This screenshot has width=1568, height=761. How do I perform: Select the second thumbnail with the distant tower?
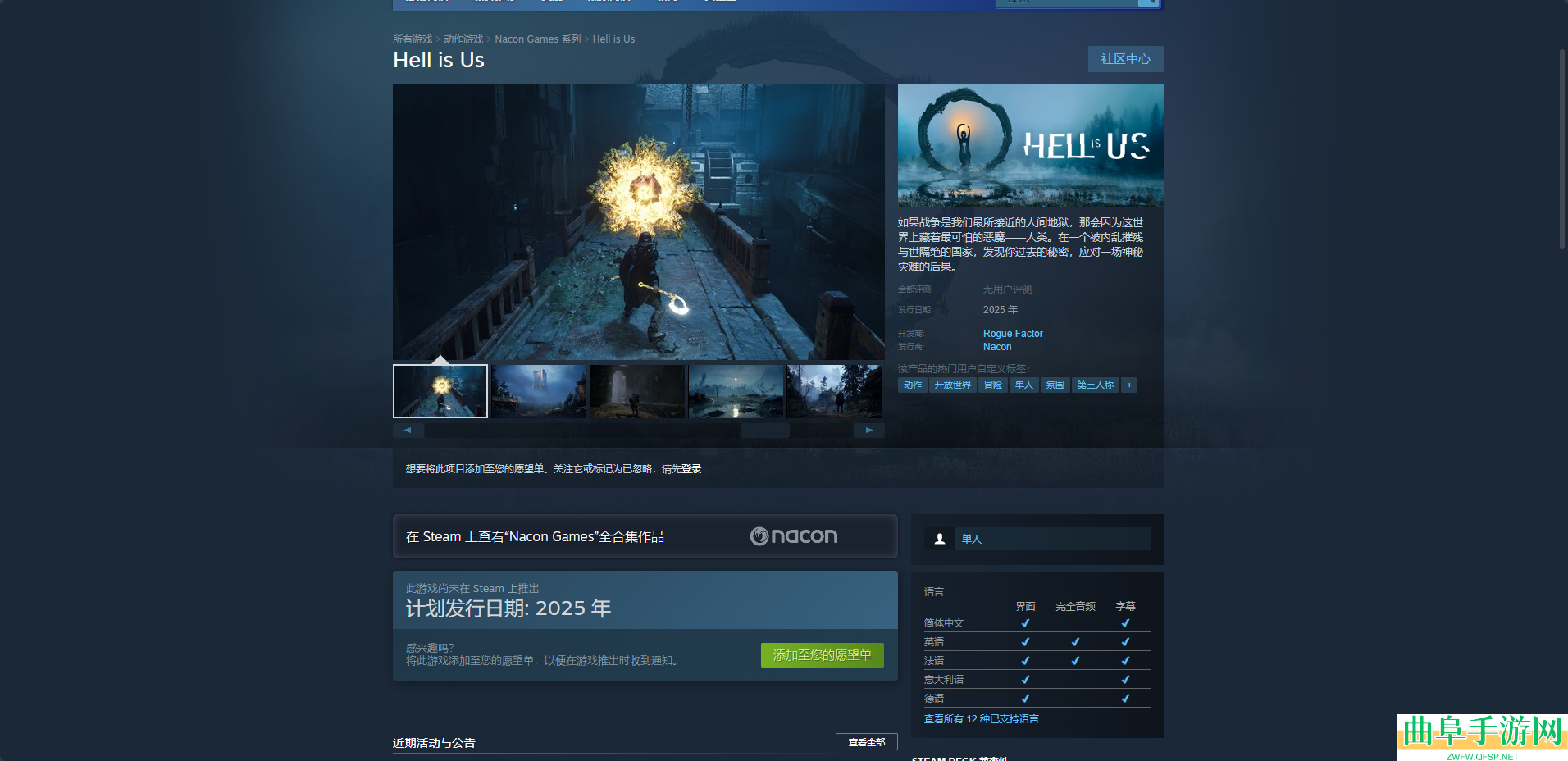[x=539, y=391]
